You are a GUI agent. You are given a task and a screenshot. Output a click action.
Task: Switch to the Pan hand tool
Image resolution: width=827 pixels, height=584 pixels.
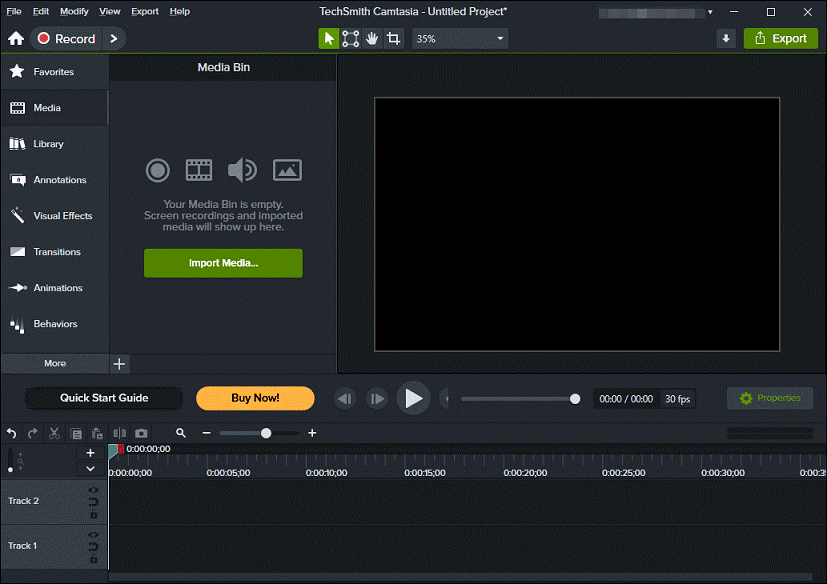click(x=372, y=39)
